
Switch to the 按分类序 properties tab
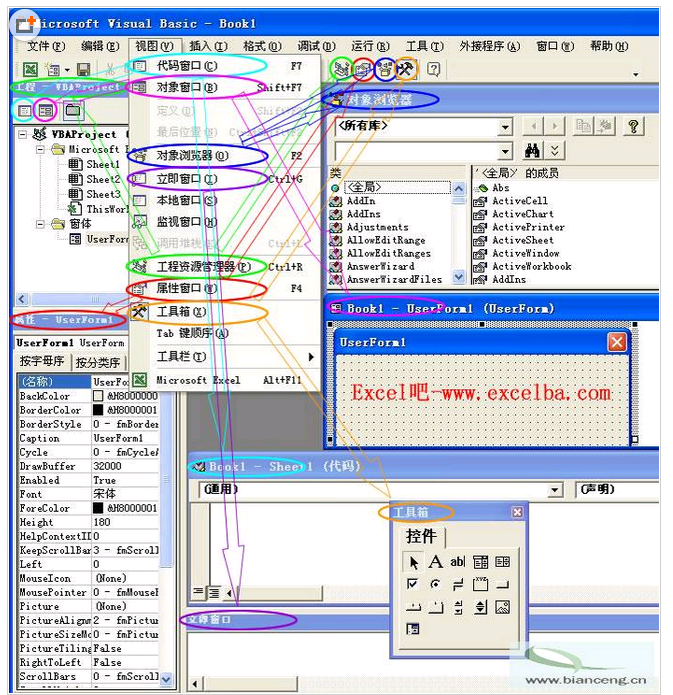(x=99, y=362)
